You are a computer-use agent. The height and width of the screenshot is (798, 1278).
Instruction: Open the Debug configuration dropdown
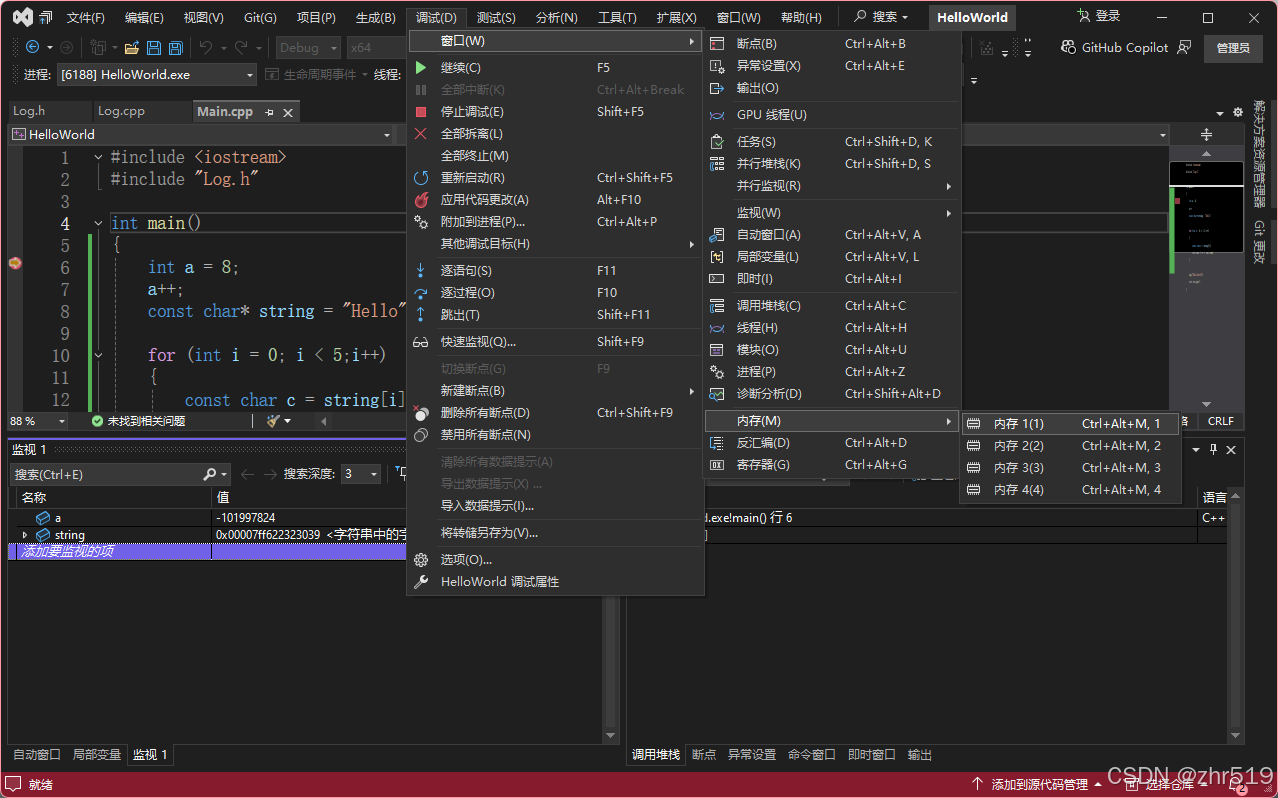click(307, 47)
